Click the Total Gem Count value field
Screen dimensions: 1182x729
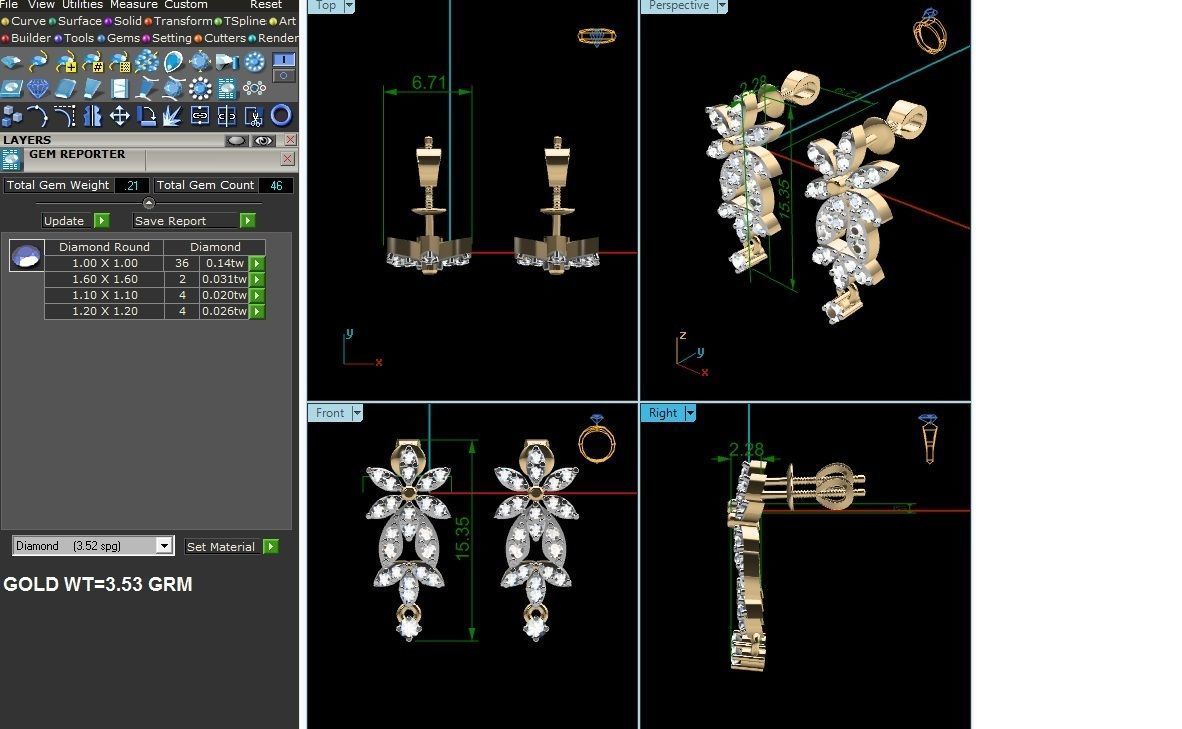click(x=276, y=185)
